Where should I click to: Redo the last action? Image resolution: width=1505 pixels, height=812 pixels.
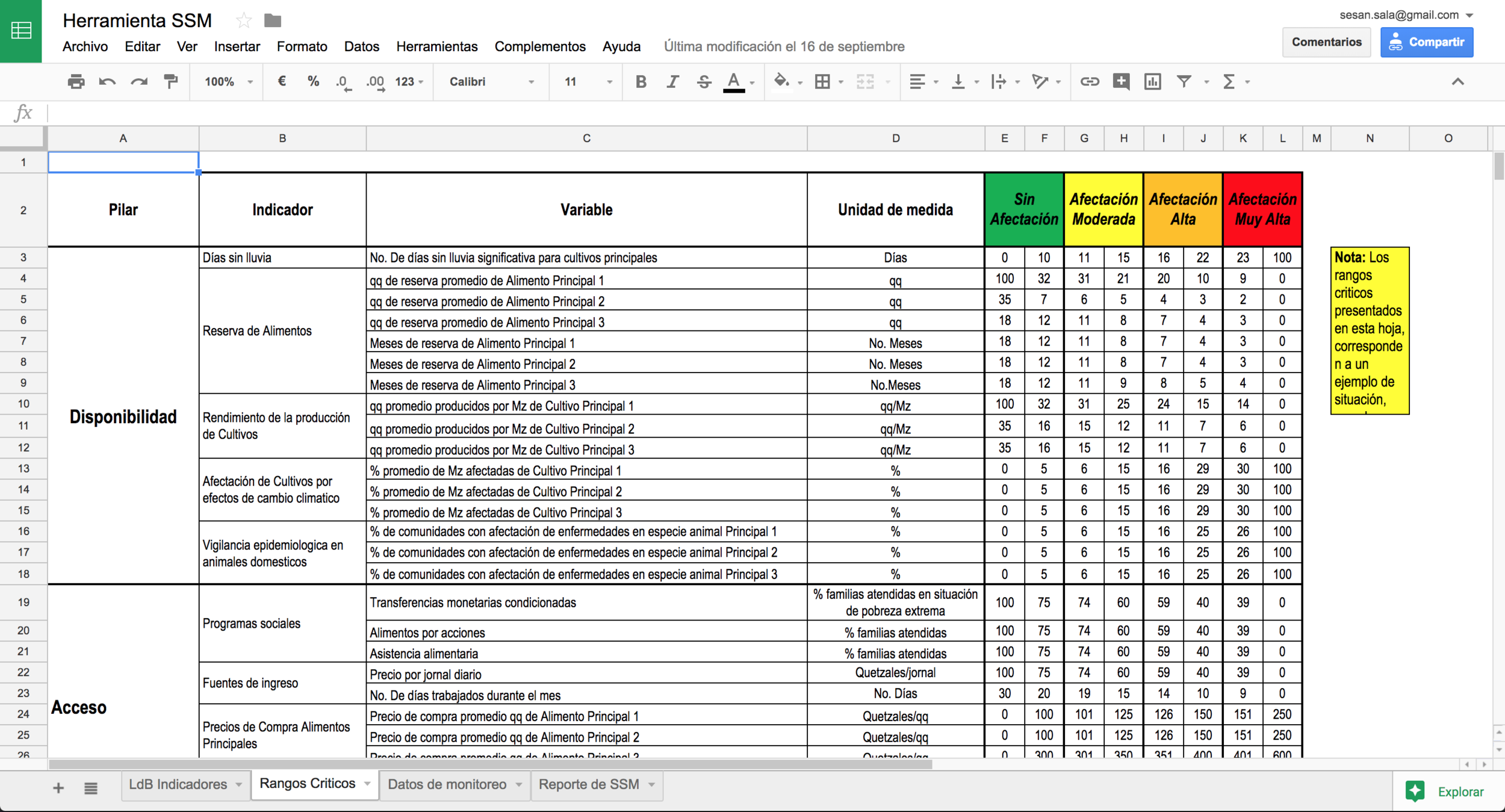coord(139,81)
